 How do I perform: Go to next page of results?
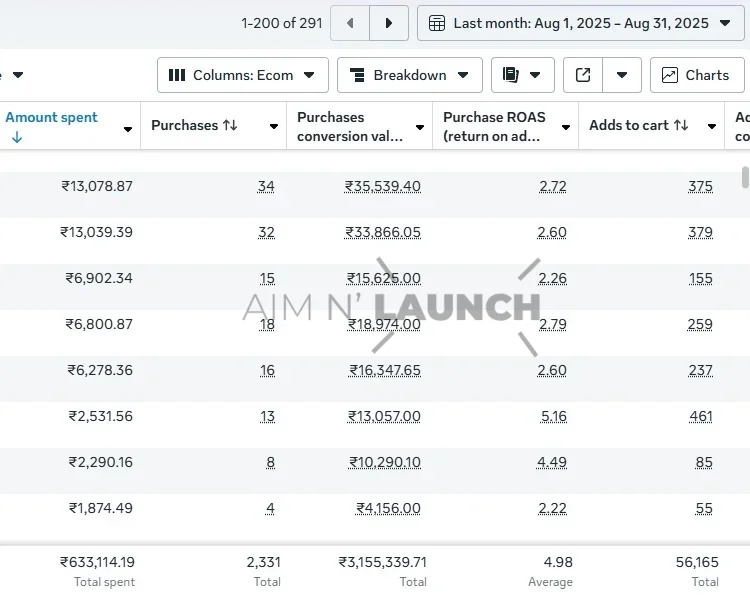point(389,23)
